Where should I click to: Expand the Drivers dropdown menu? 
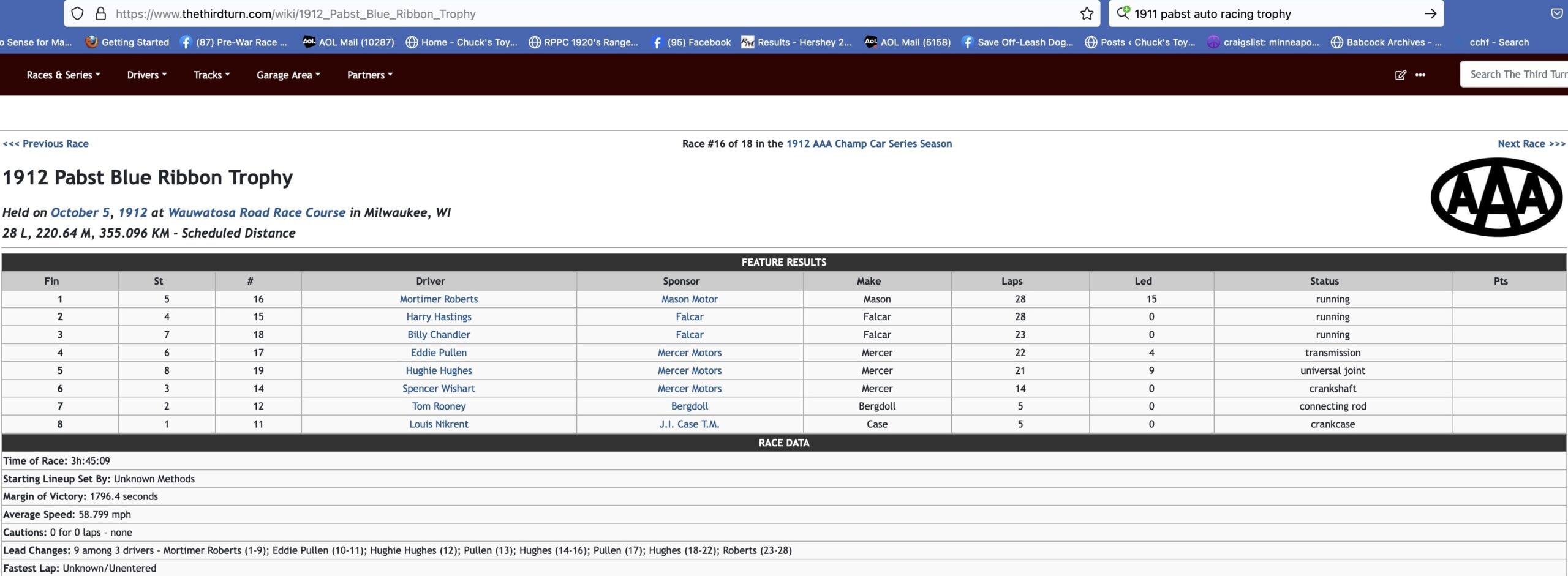[147, 75]
